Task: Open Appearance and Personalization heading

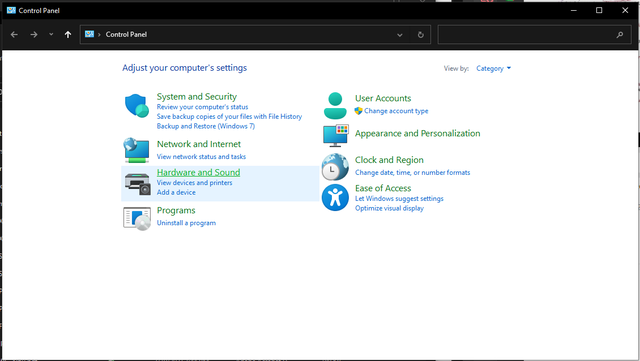Action: click(418, 134)
